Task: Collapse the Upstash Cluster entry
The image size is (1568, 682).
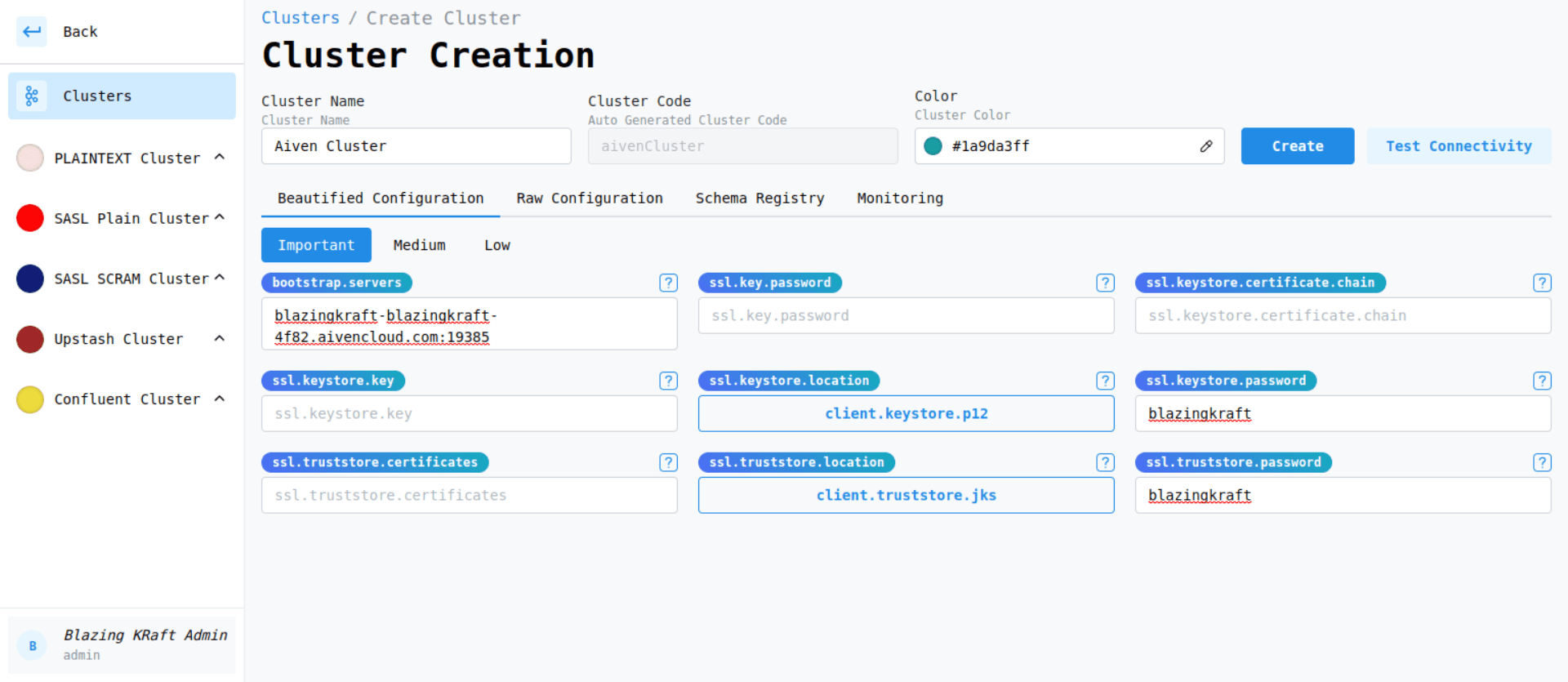Action: click(x=220, y=338)
